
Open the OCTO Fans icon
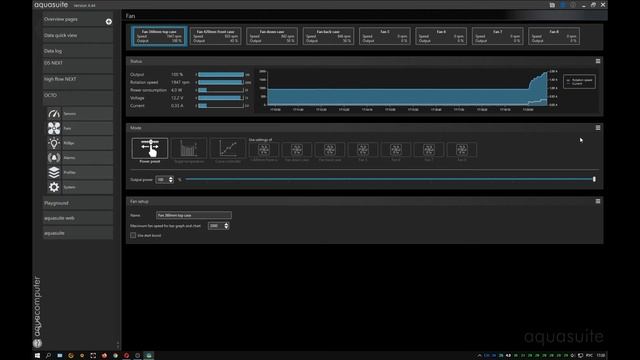click(54, 128)
